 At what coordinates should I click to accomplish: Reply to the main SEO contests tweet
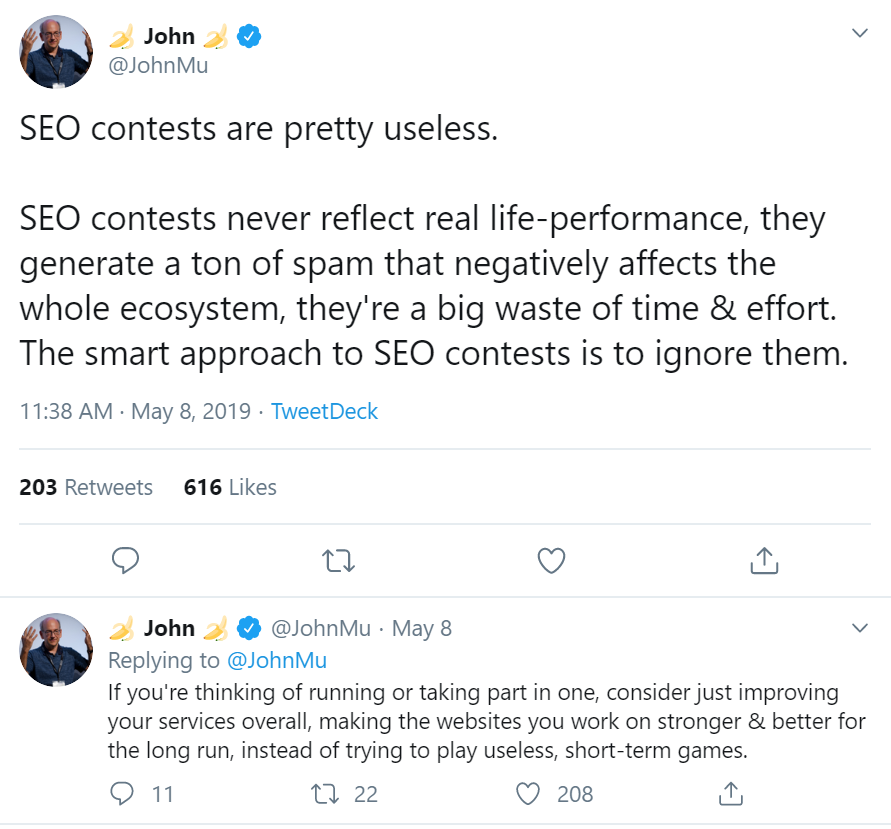point(125,561)
